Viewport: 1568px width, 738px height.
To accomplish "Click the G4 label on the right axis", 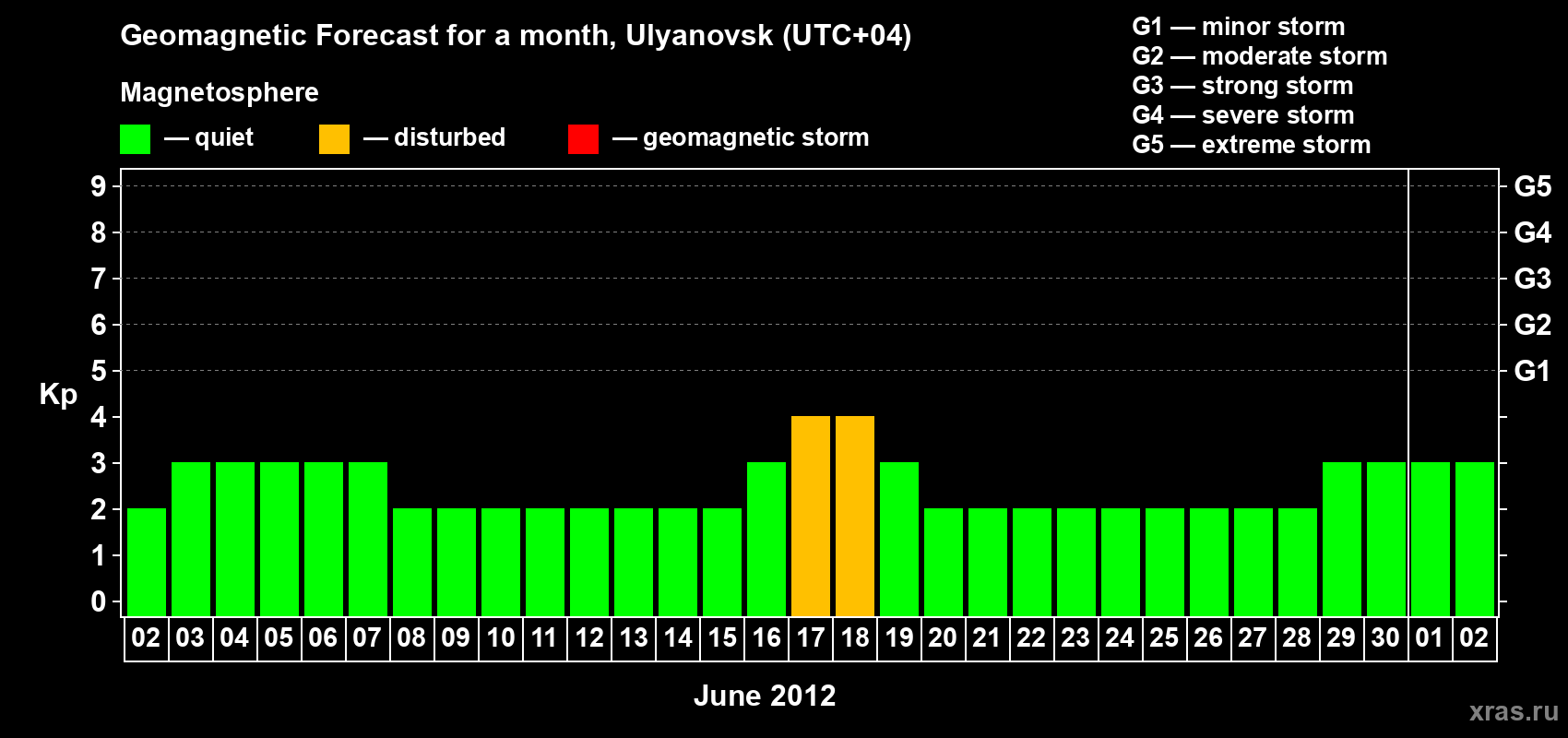I will coord(1533,232).
